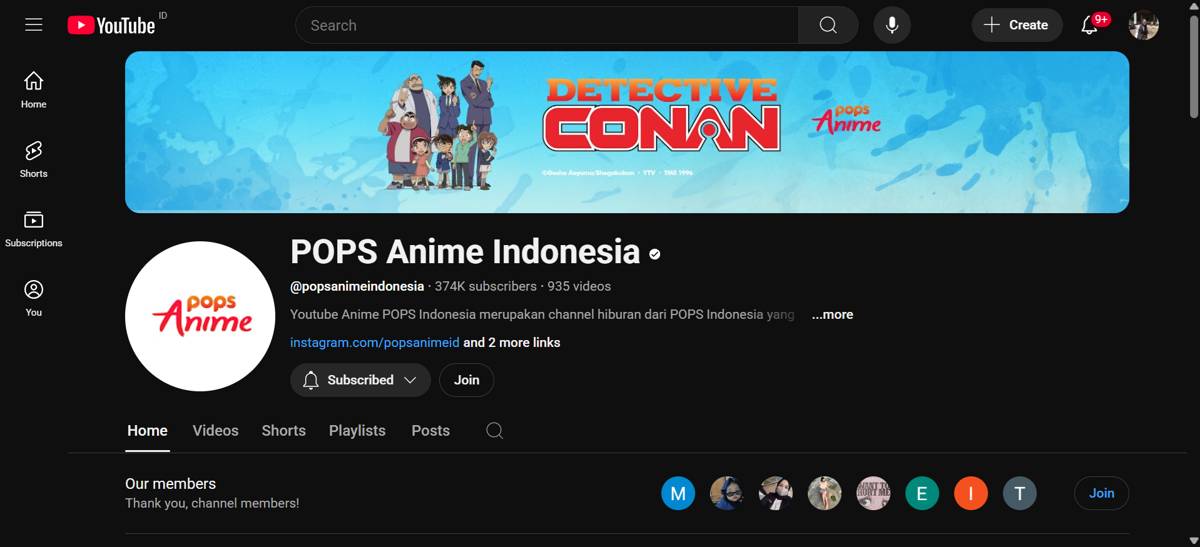Expand channel description with ...more
Screen dimensions: 1200x547
[x=832, y=314]
